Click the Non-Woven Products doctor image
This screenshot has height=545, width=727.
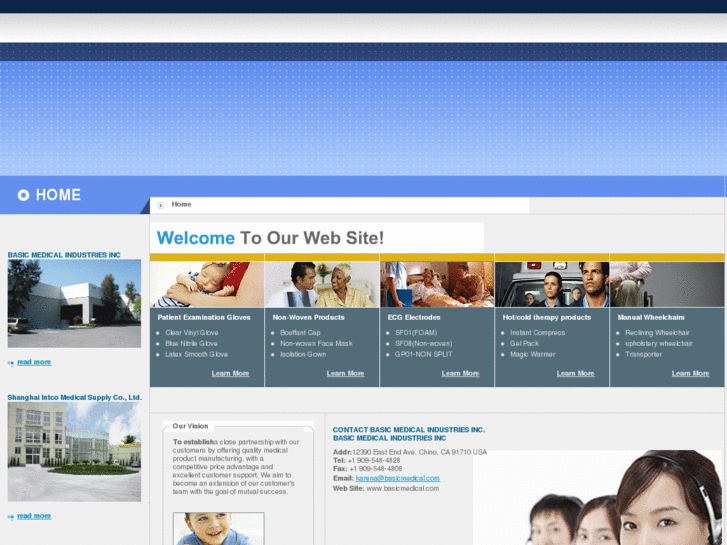click(322, 284)
